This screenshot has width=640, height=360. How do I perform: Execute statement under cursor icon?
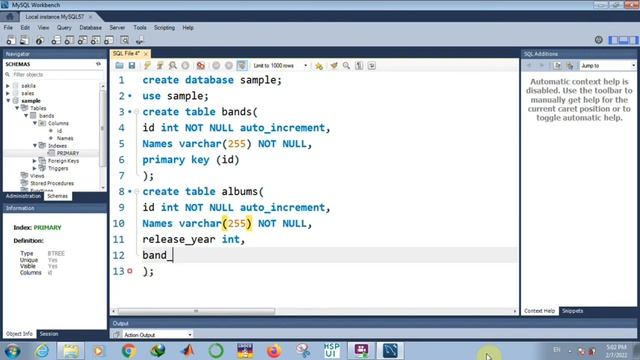160,66
